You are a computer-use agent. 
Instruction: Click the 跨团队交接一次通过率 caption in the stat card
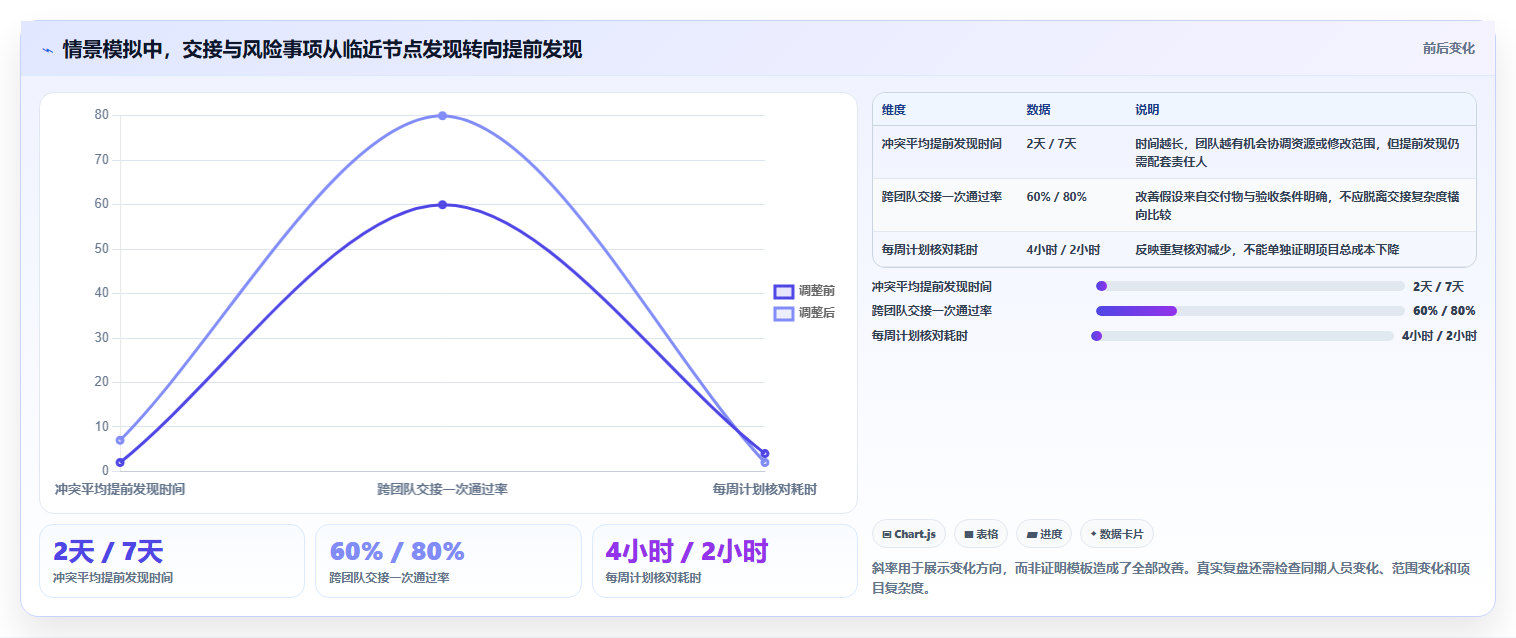click(389, 578)
